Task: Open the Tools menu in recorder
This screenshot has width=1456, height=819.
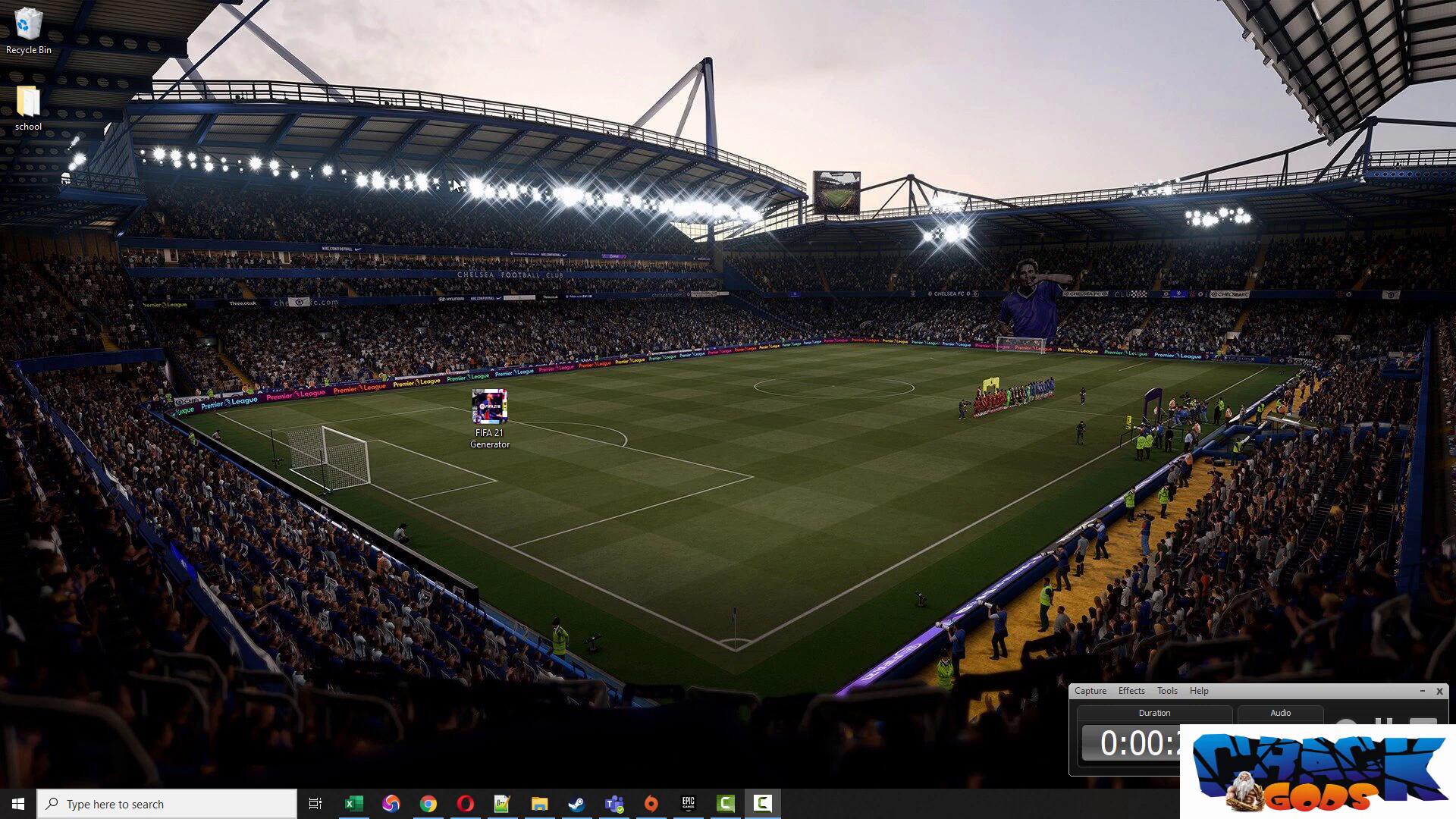Action: (x=1167, y=691)
